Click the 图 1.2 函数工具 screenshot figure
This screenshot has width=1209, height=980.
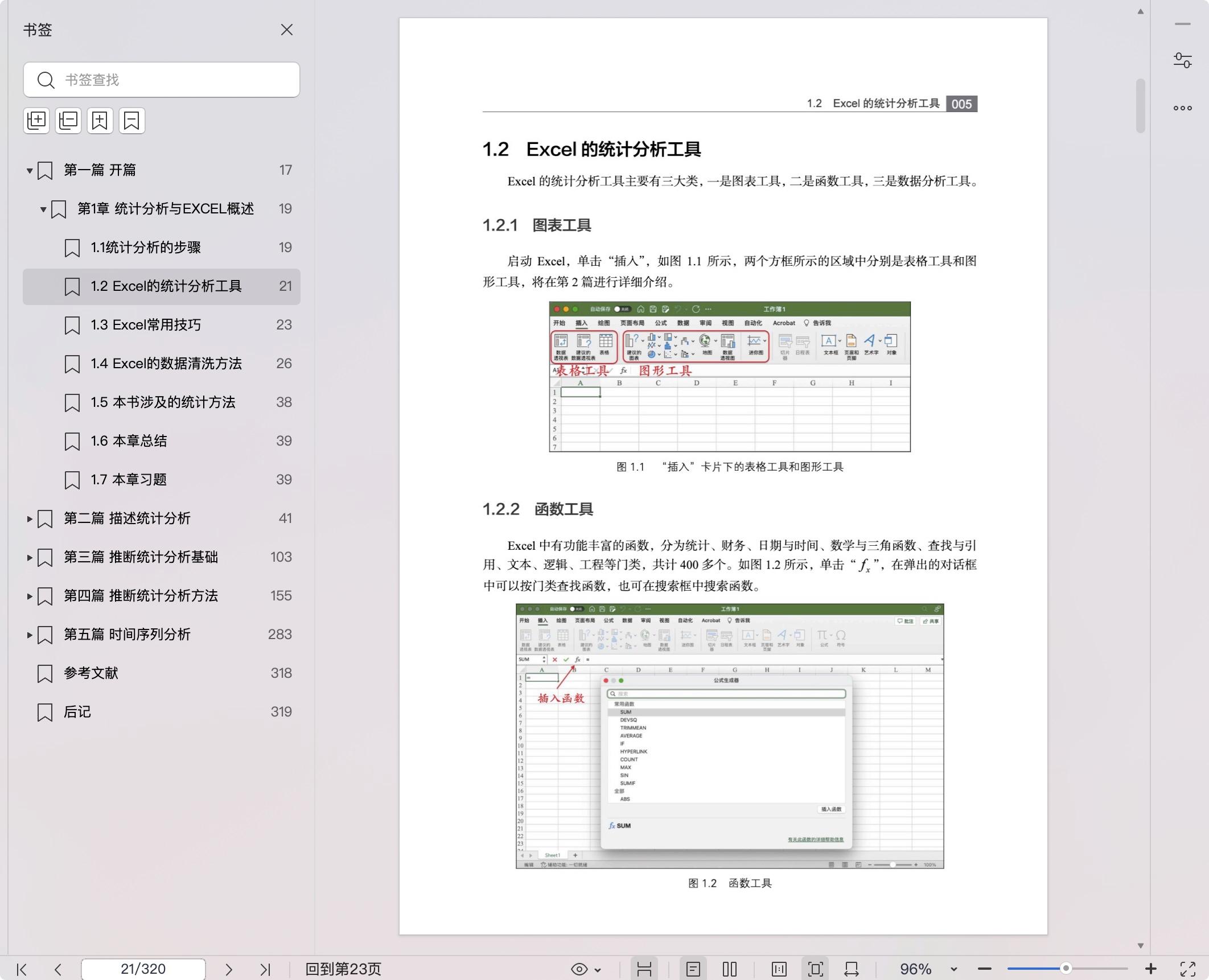point(730,736)
